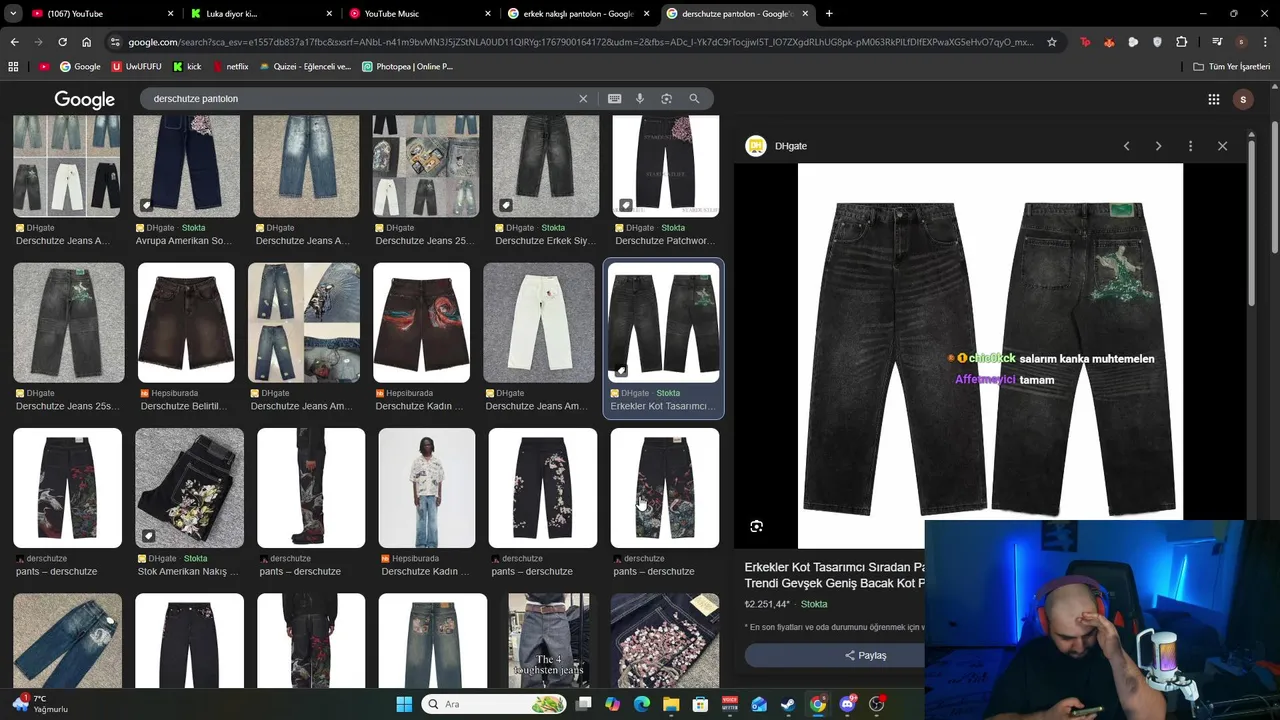Open OBS Studio from the taskbar
This screenshot has height=720, width=1280.
point(877,704)
